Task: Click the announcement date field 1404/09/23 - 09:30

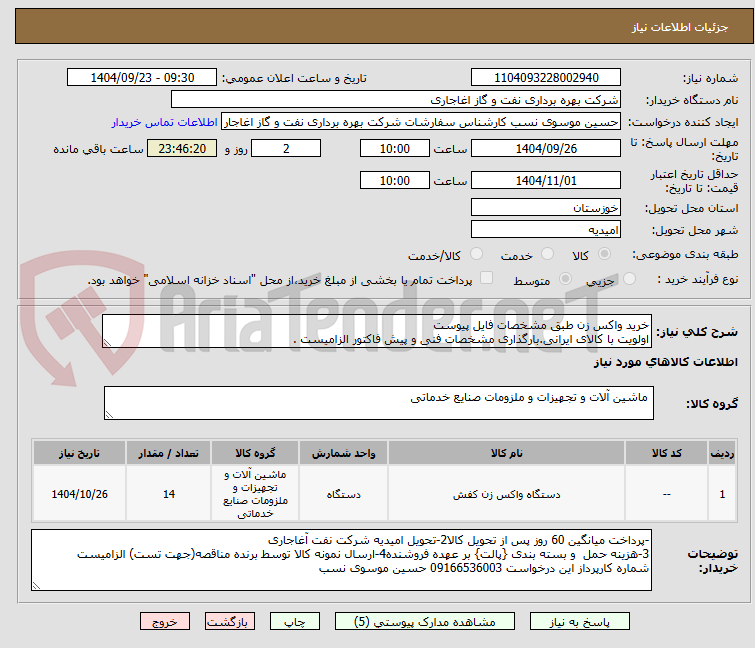Action: point(142,78)
